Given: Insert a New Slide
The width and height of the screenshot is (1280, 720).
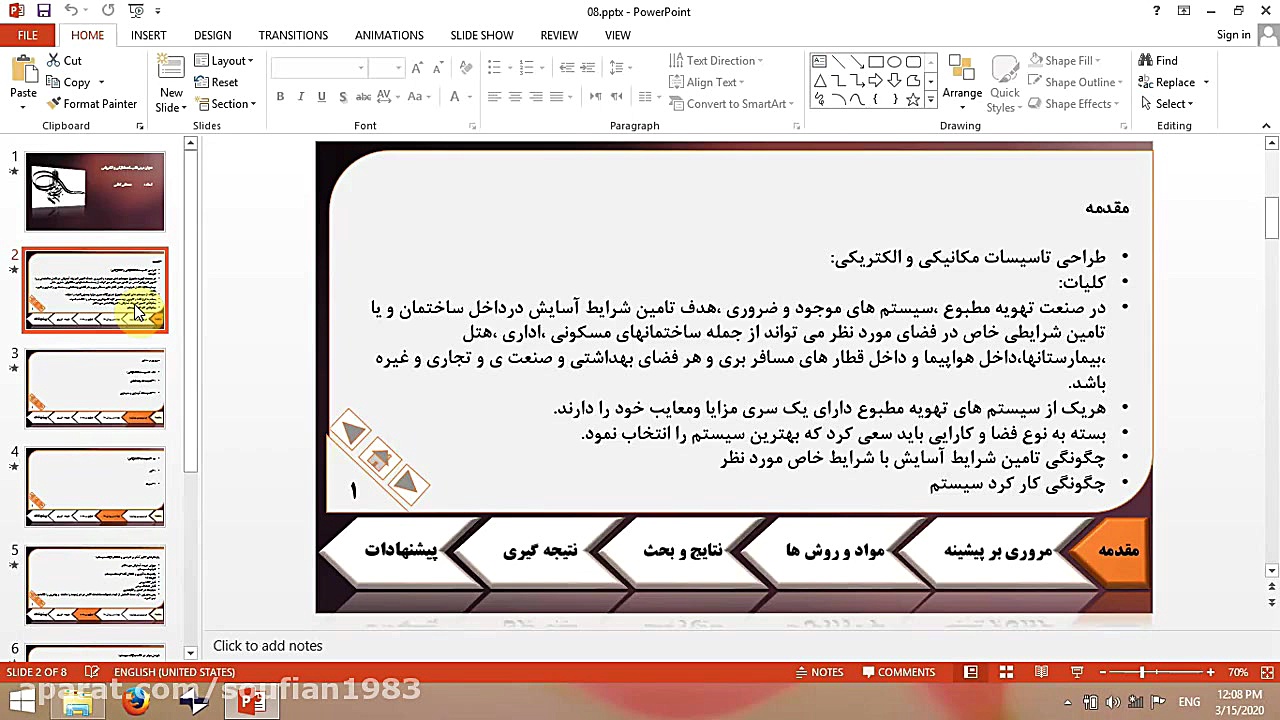Looking at the screenshot, I should [x=171, y=82].
